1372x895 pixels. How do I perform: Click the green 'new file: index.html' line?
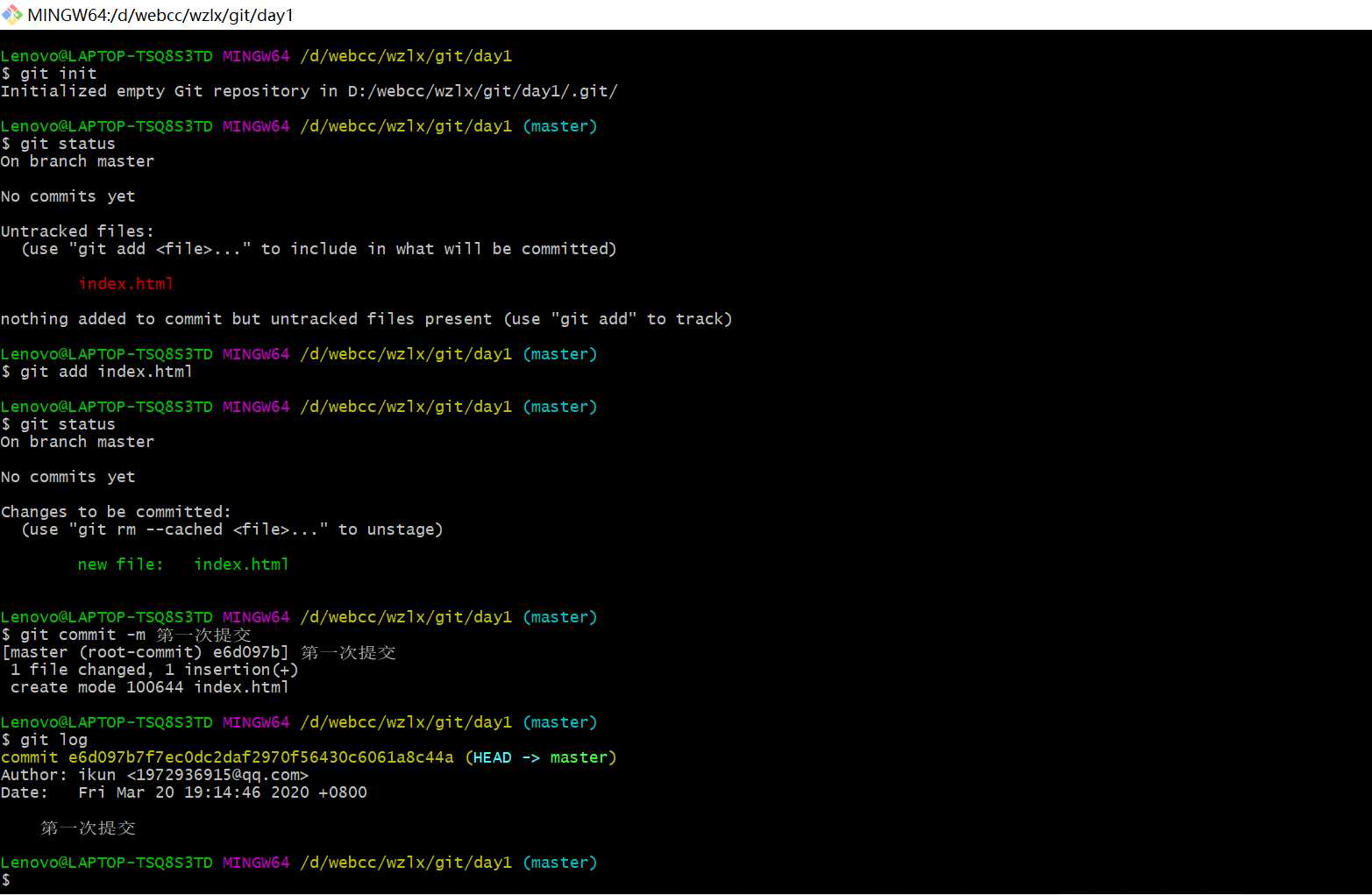183,565
